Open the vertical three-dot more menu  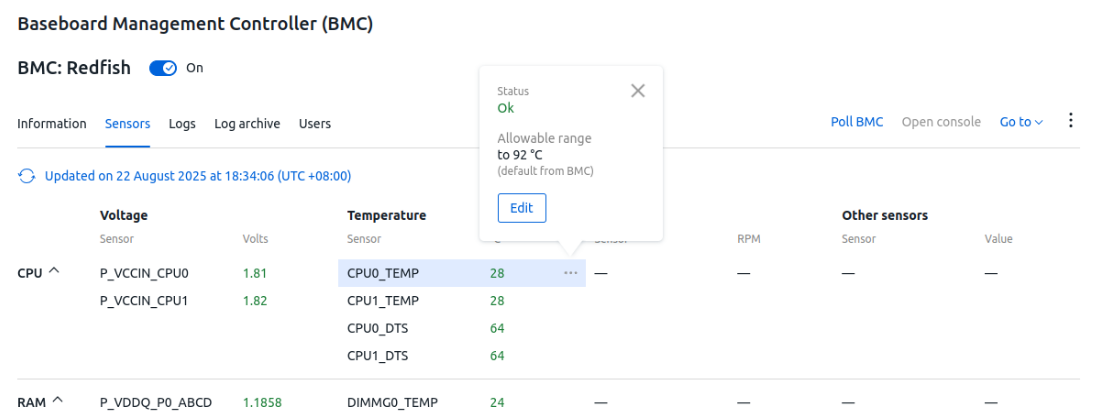coord(1070,121)
